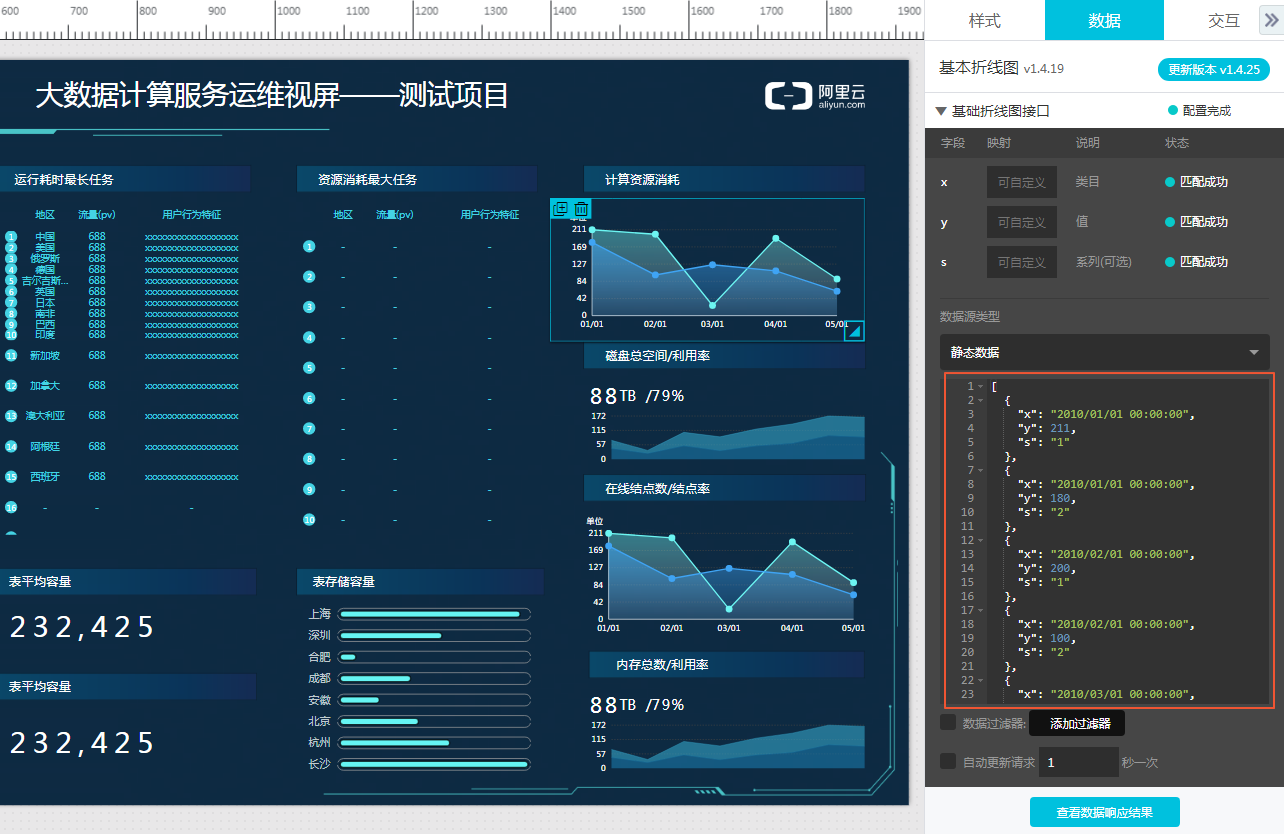The height and width of the screenshot is (834, 1284).
Task: Click the x field mapping input
Action: coord(1021,182)
